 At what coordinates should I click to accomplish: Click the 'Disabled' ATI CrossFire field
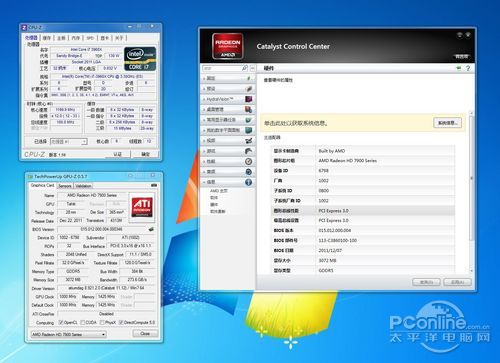point(106,314)
